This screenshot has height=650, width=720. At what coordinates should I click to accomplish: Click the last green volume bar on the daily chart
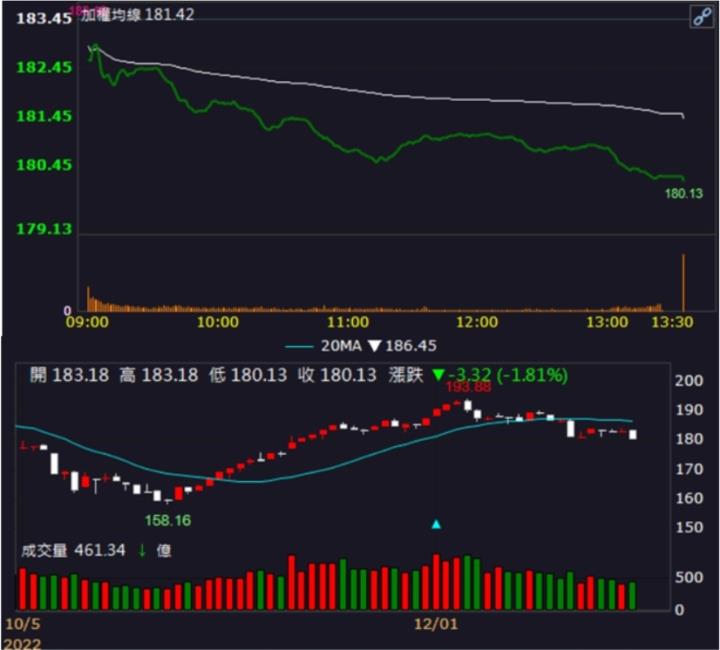coord(632,596)
